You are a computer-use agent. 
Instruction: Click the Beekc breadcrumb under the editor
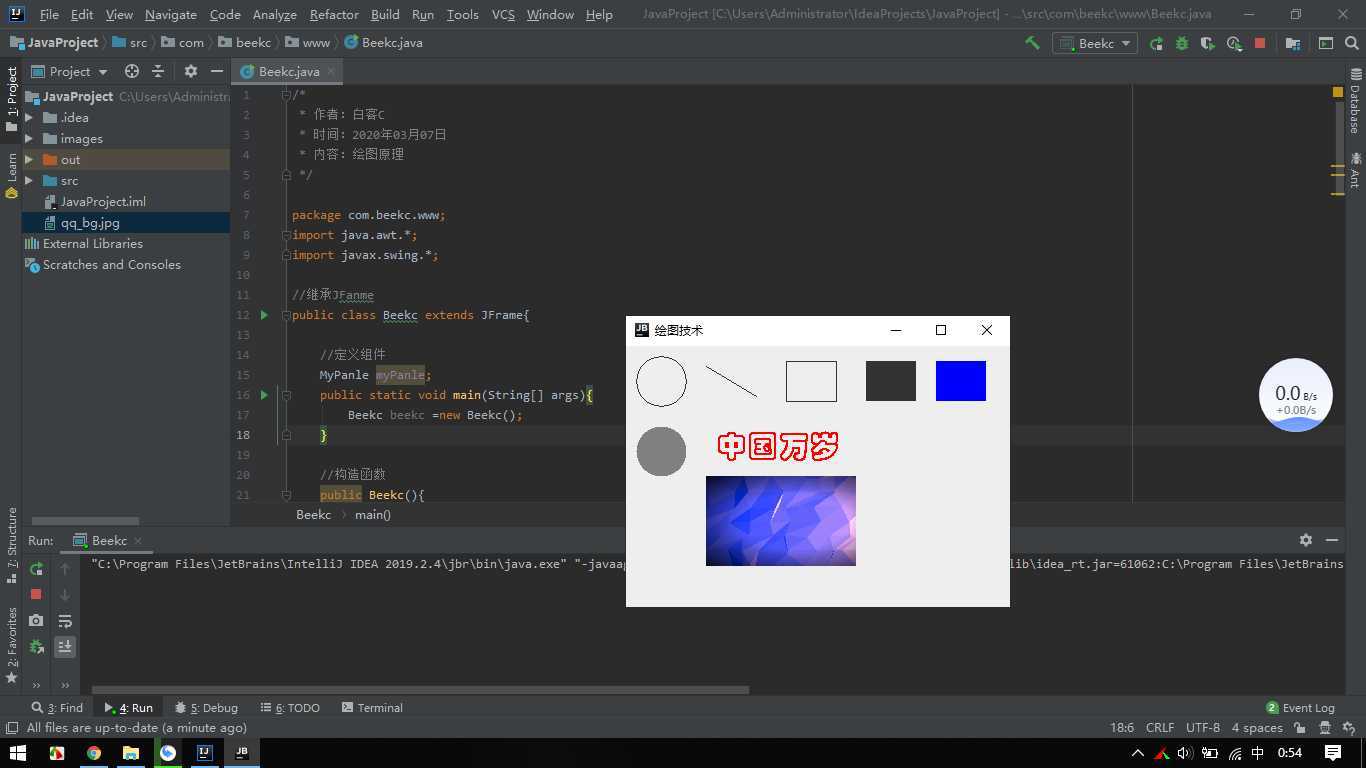click(313, 515)
